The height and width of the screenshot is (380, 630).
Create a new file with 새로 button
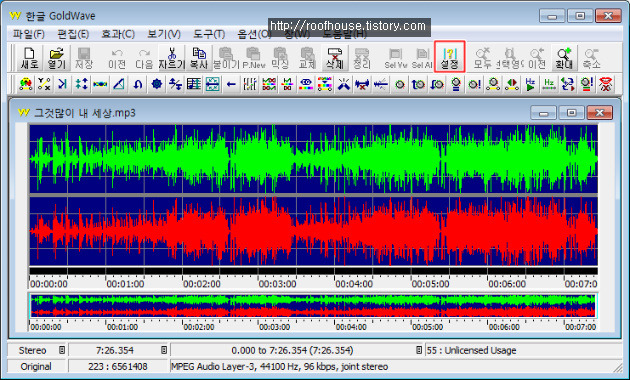pos(29,58)
